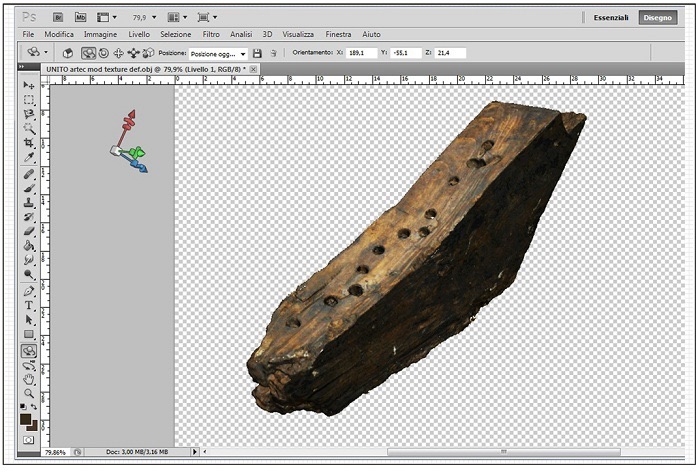Click the foreground color swatch
Image resolution: width=700 pixels, height=472 pixels.
click(x=25, y=419)
